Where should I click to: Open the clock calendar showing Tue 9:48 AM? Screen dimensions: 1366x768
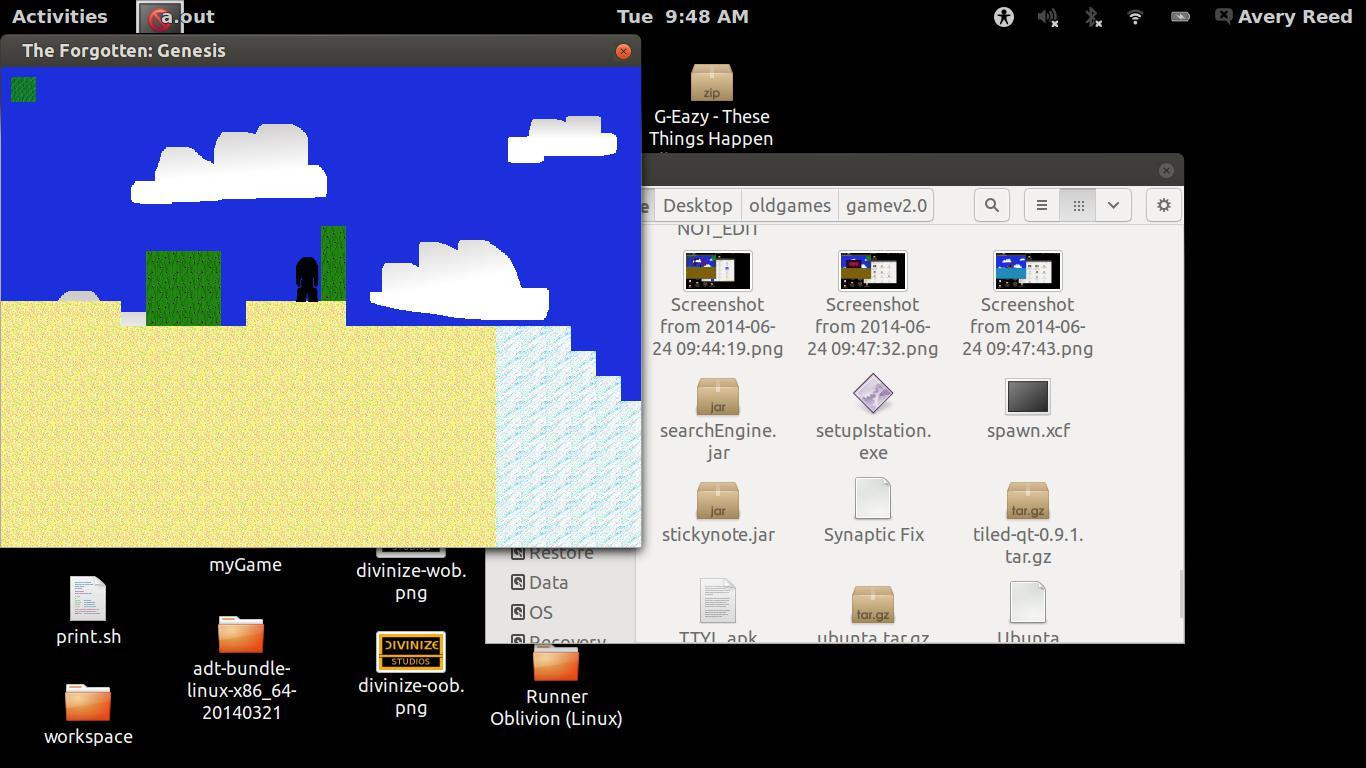[683, 16]
